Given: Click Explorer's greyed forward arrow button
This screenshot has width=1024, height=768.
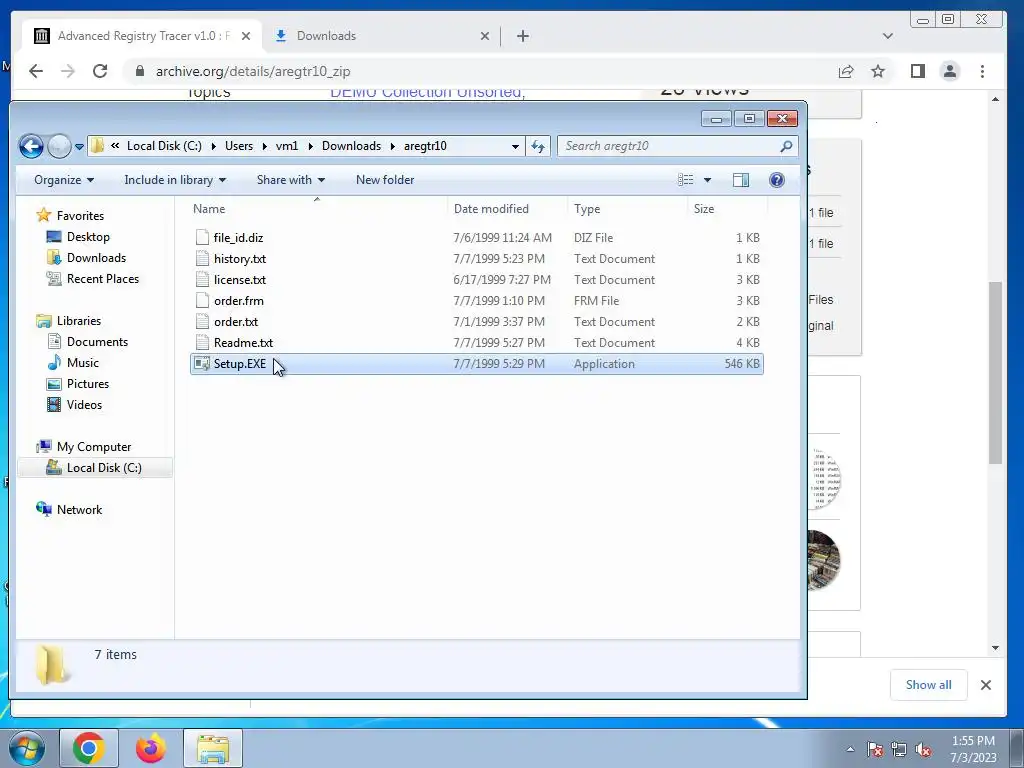Looking at the screenshot, I should tap(59, 146).
